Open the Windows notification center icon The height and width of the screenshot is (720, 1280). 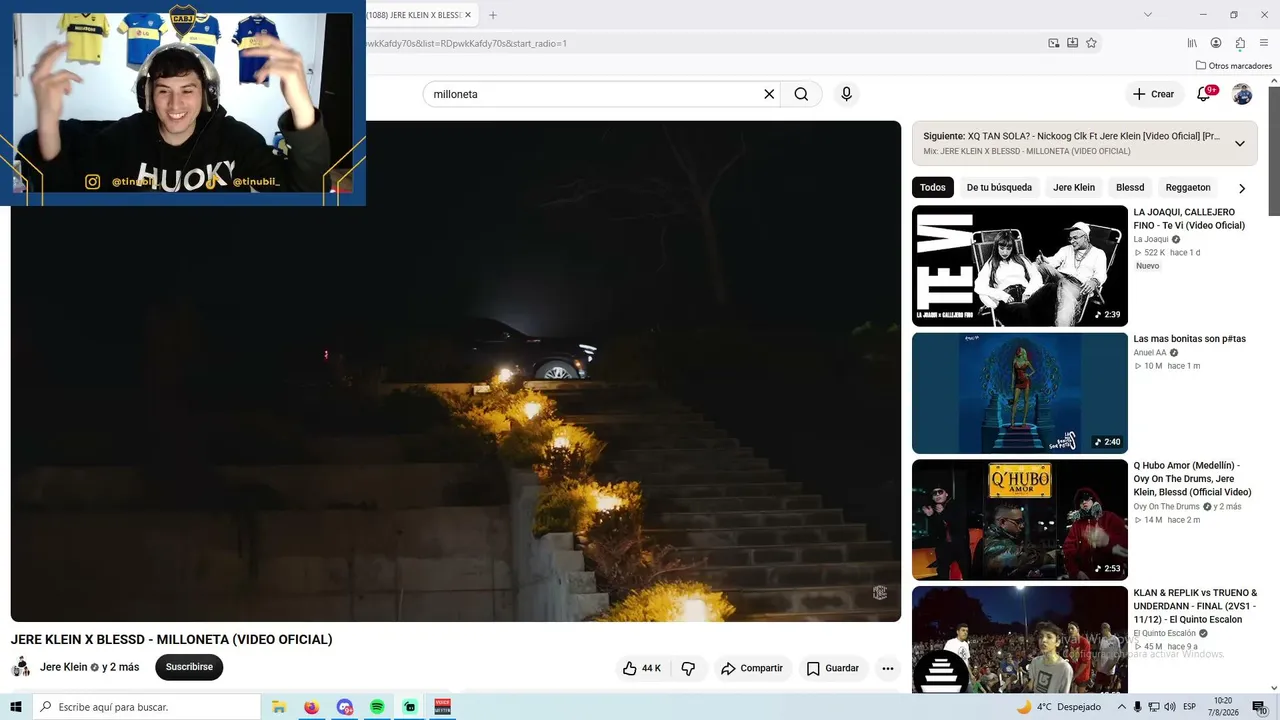point(1260,707)
